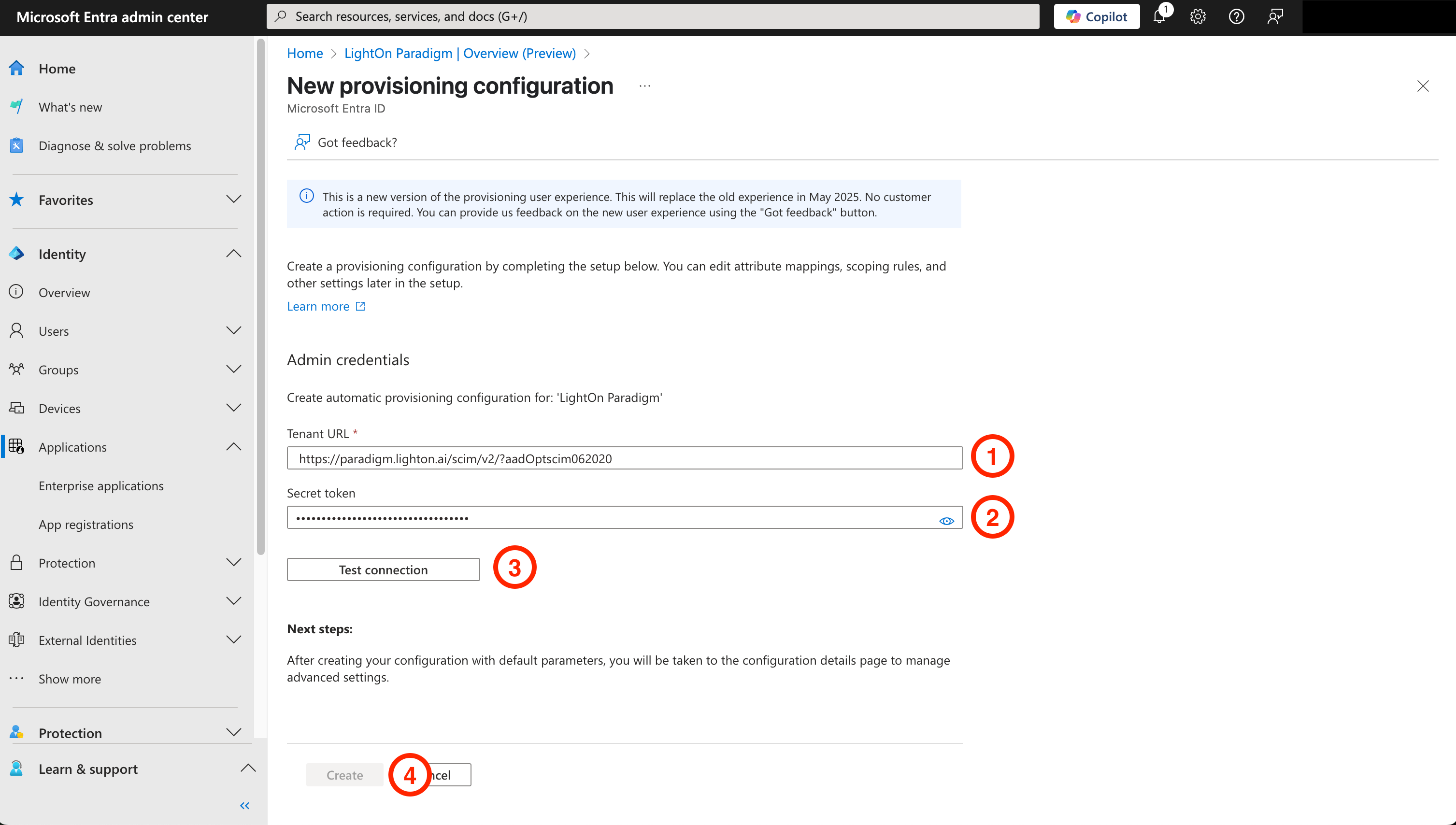Open the notifications bell
1456x825 pixels.
coord(1159,16)
